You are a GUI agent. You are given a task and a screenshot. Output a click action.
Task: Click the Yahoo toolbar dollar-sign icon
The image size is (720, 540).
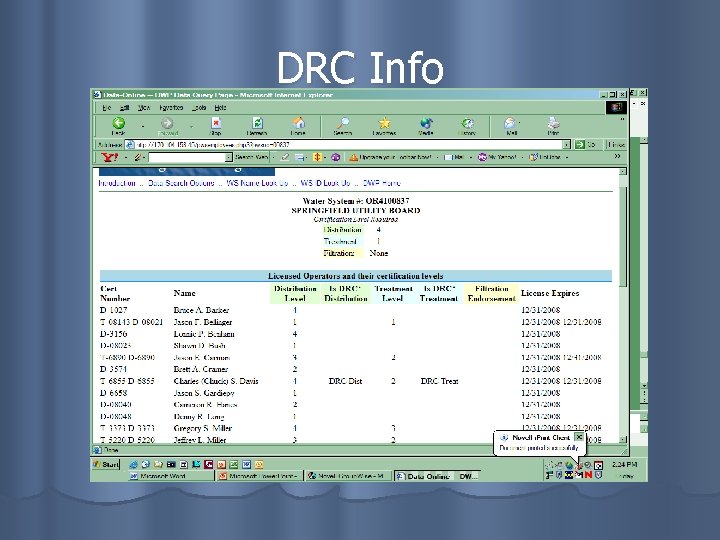(317, 157)
